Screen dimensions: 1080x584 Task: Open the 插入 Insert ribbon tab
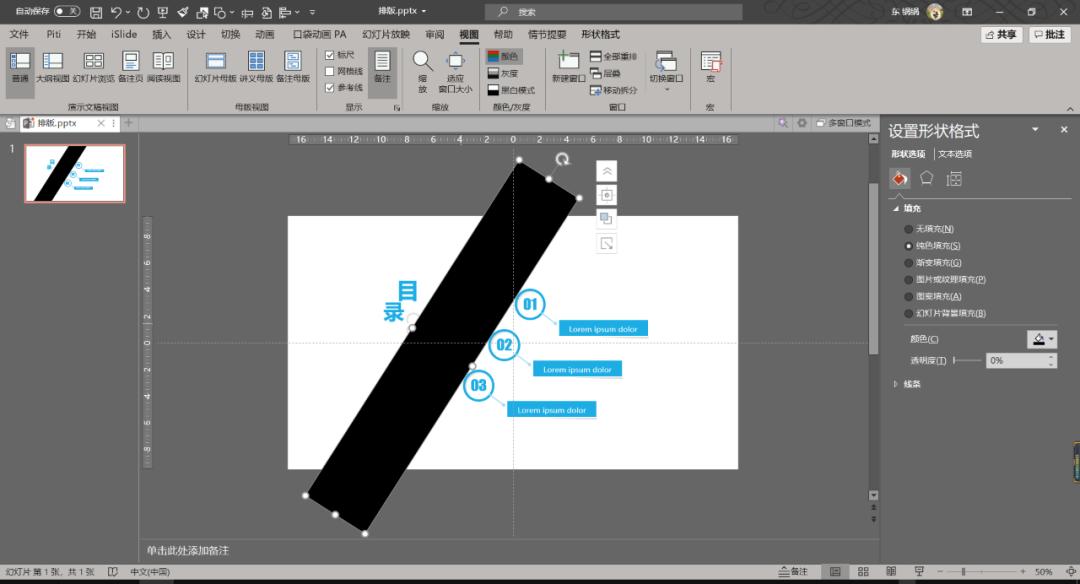point(161,34)
